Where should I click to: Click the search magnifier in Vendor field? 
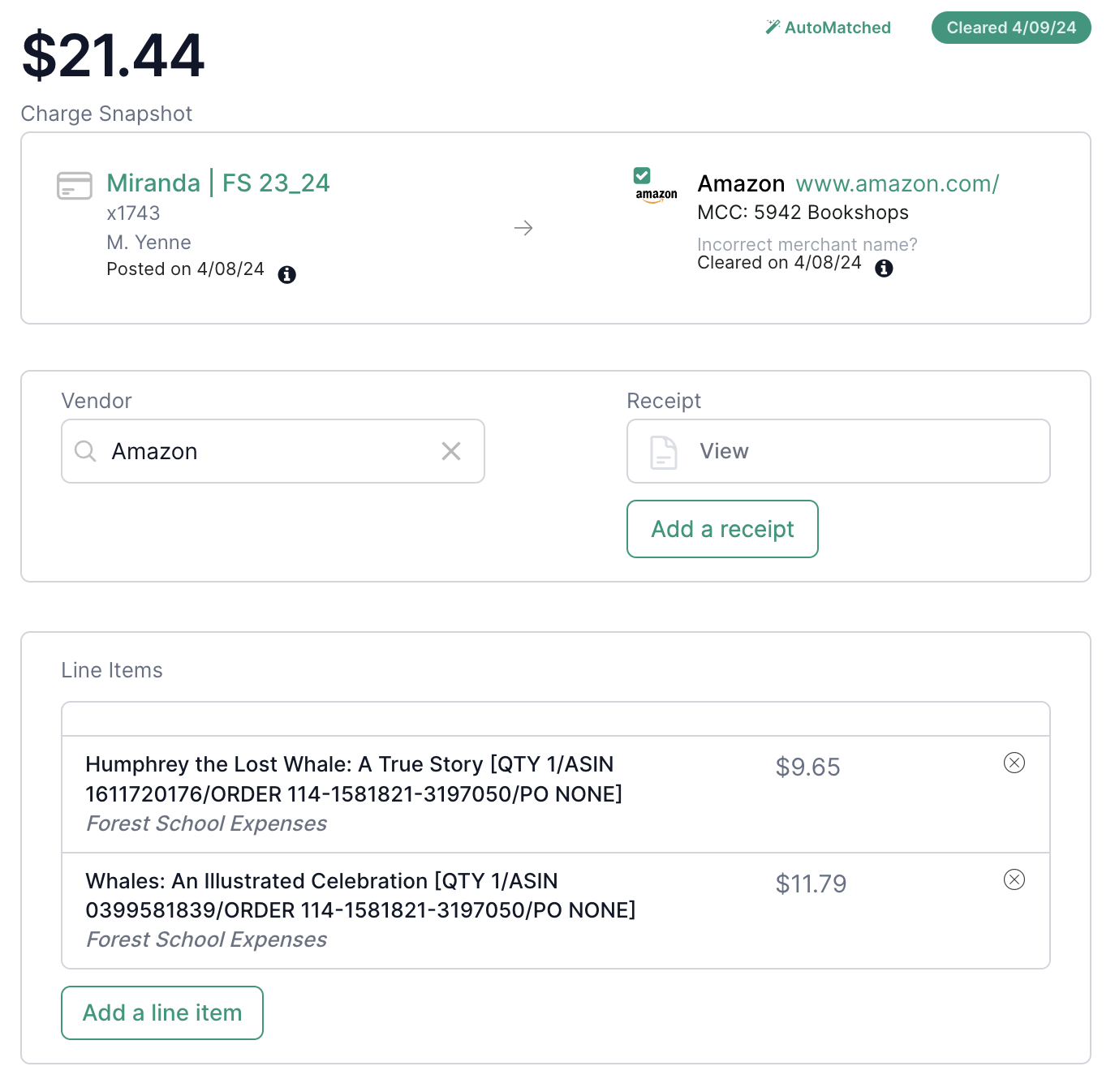click(x=85, y=451)
